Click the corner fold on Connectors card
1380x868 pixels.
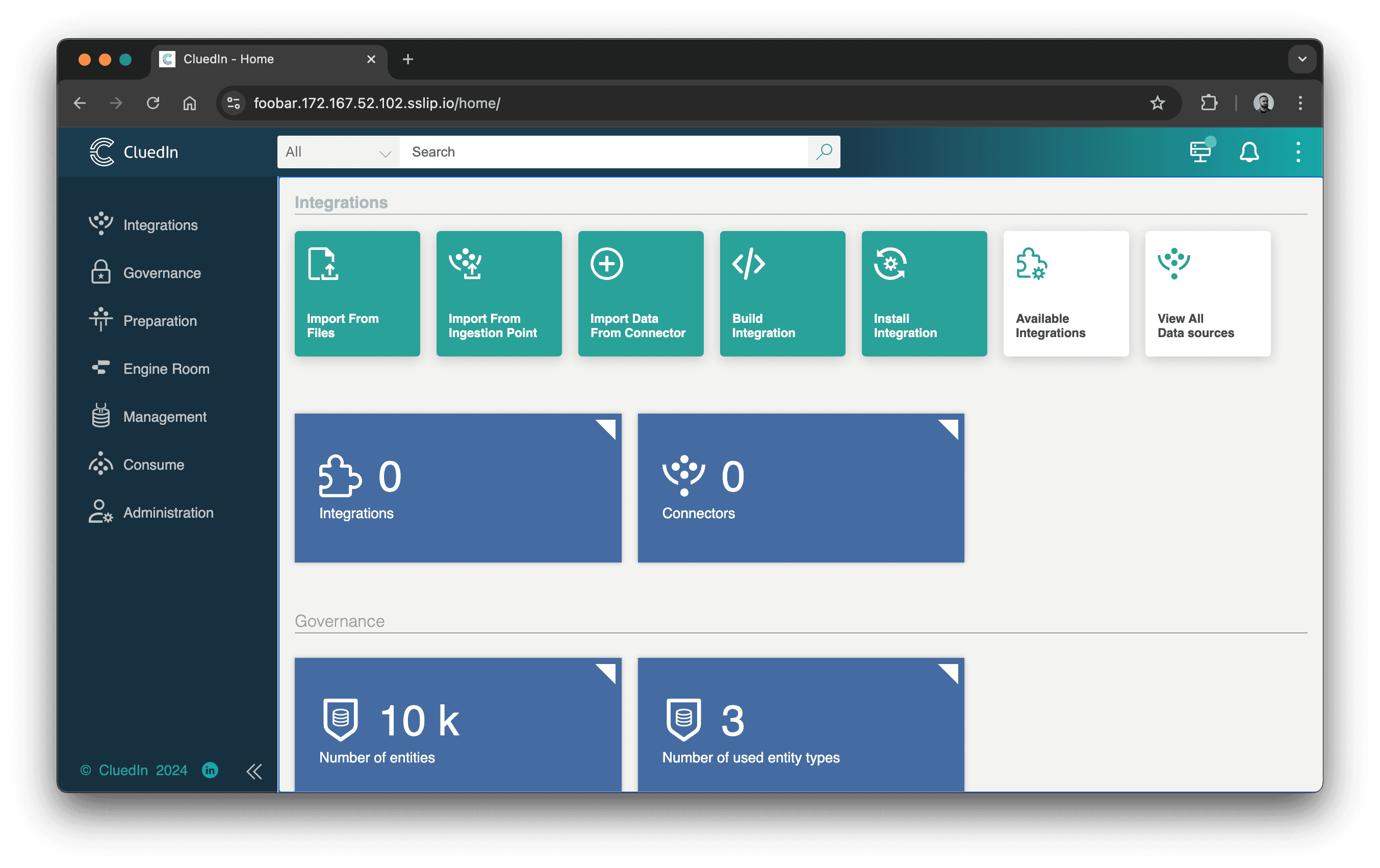coord(951,427)
